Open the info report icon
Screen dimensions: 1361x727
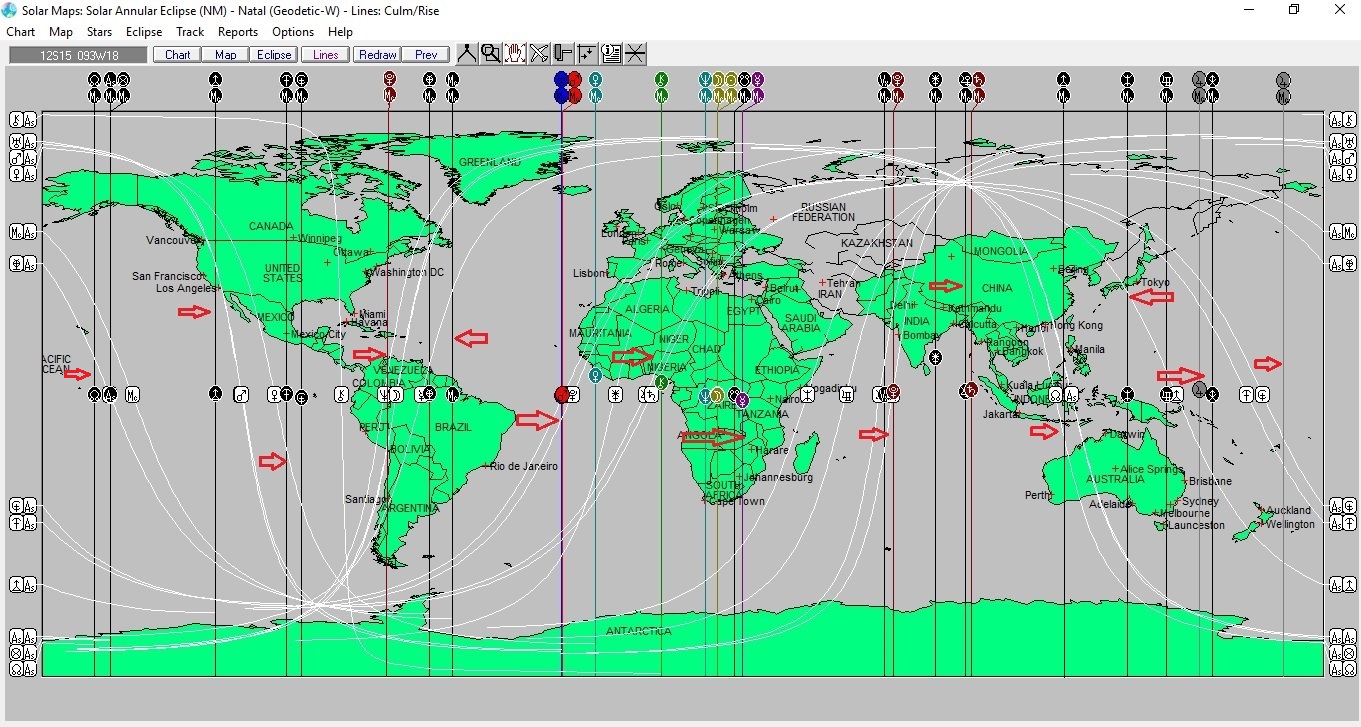pos(611,54)
